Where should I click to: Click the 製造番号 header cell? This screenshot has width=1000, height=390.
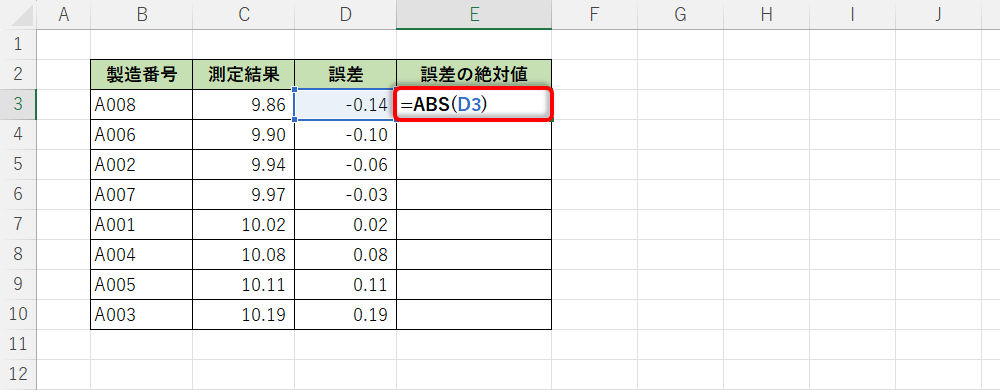(x=141, y=75)
